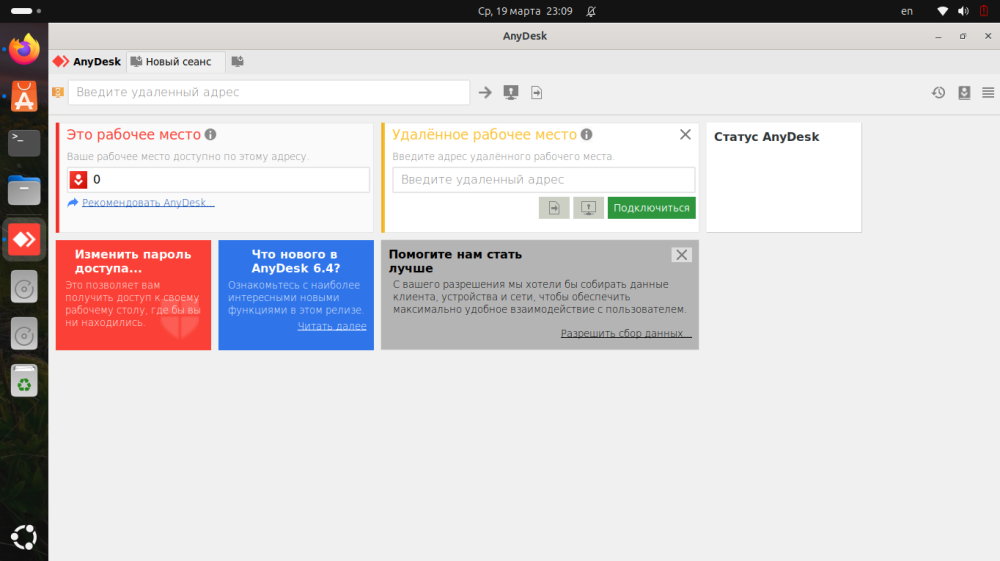Open Ubuntu Software from the dock
Screen dimensions: 1000x561
pos(24,96)
